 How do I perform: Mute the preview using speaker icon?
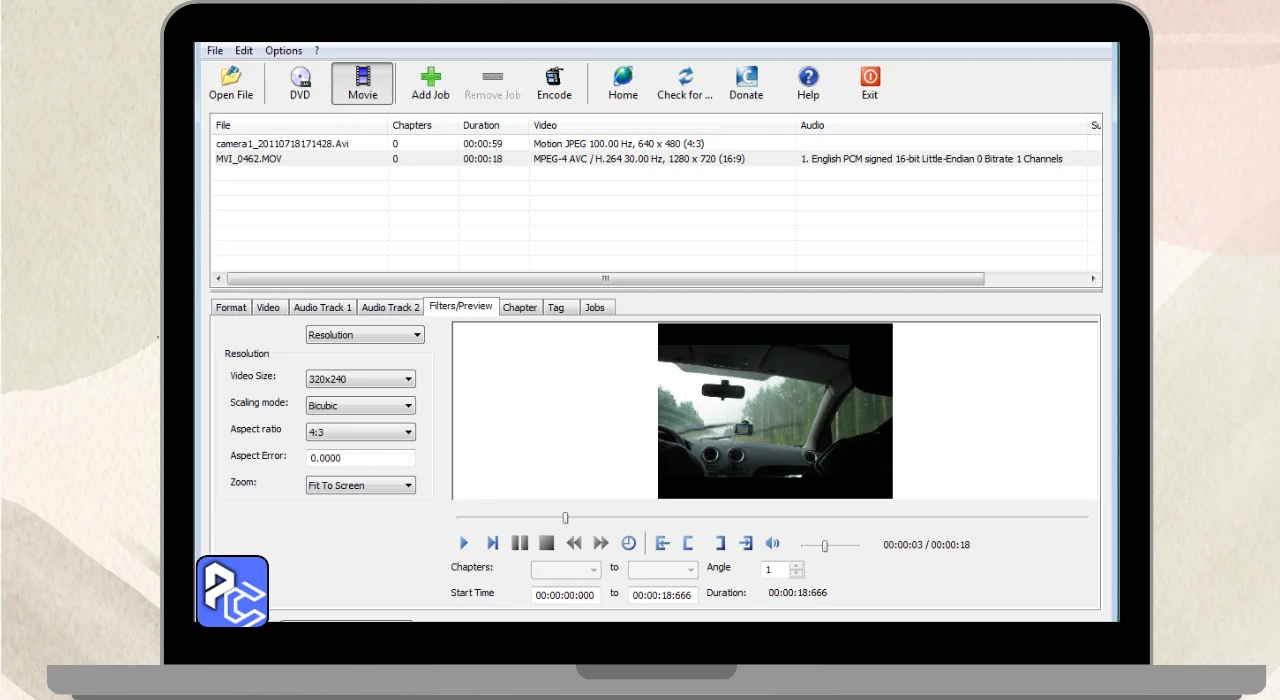click(772, 543)
